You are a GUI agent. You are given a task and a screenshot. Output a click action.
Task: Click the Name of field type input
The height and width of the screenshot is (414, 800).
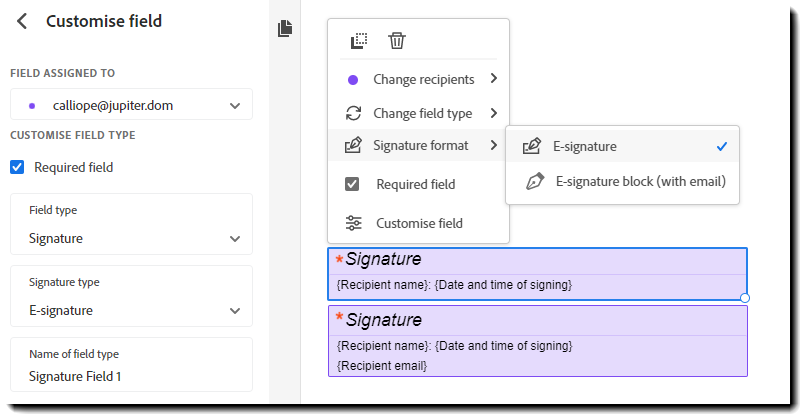pos(131,376)
